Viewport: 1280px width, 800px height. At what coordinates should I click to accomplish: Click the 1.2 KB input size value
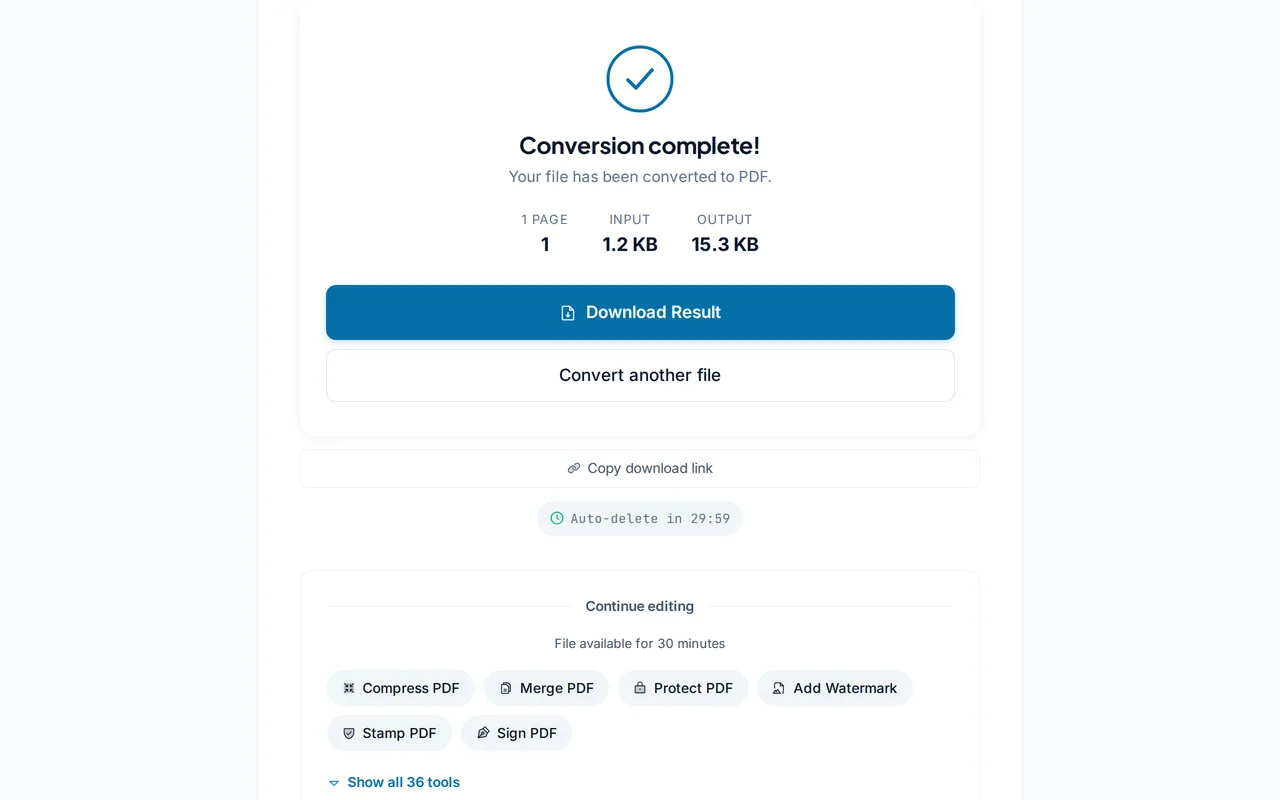coord(630,244)
